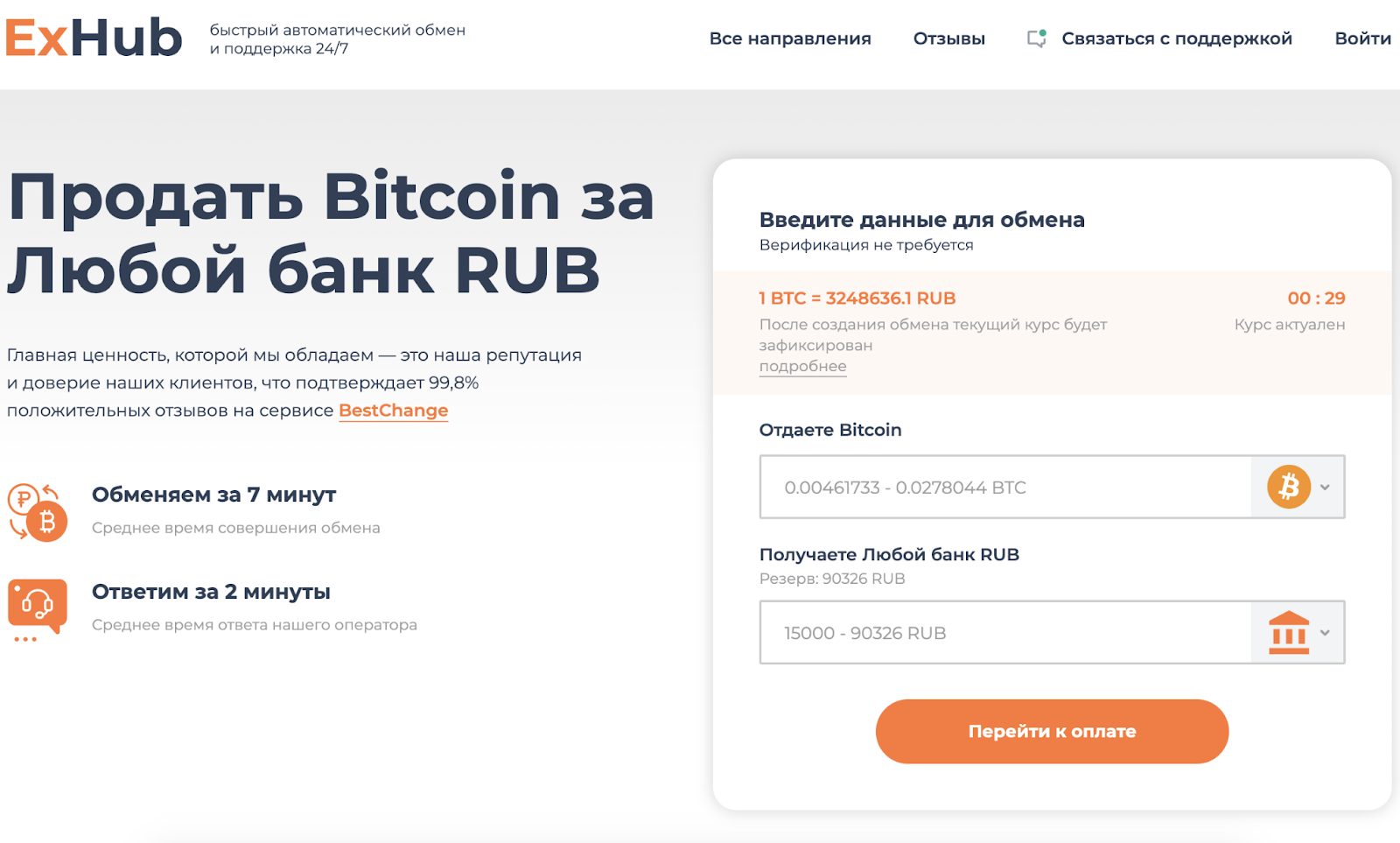Click the Обменяем за 7 минут heading
This screenshot has height=843, width=1400.
[214, 495]
